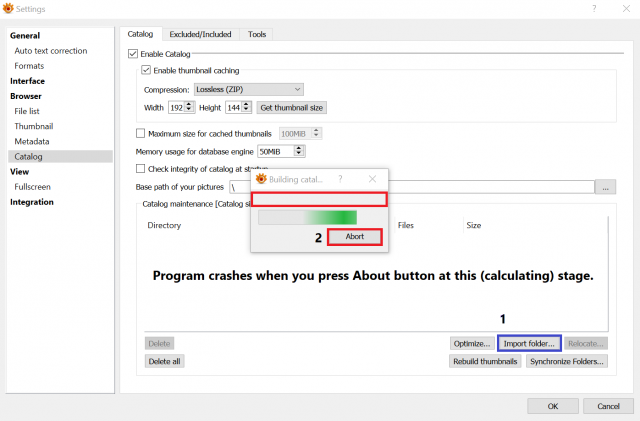This screenshot has width=640, height=421.
Task: Click the memory usage spinner arrows
Action: (x=299, y=151)
